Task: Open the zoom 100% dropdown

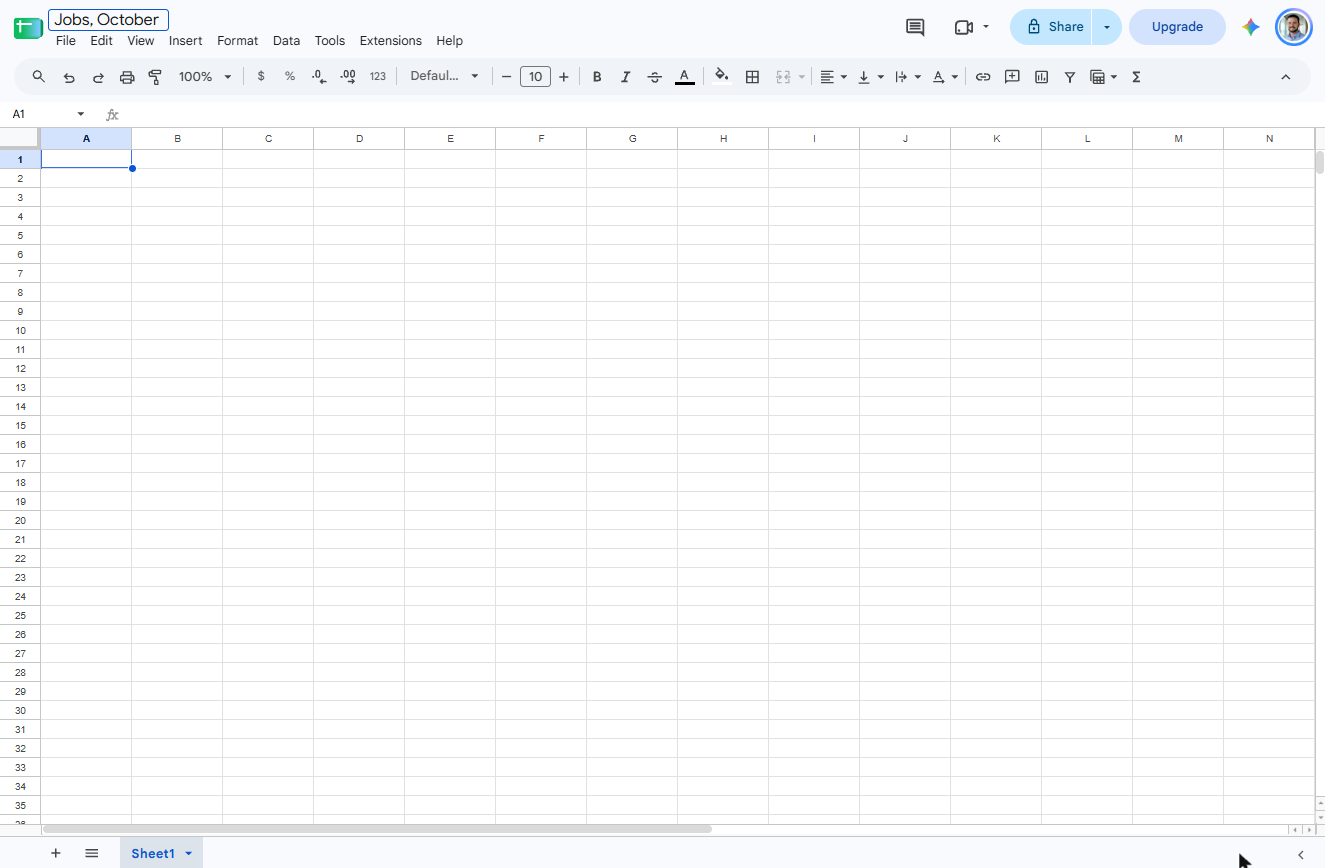Action: click(x=205, y=77)
